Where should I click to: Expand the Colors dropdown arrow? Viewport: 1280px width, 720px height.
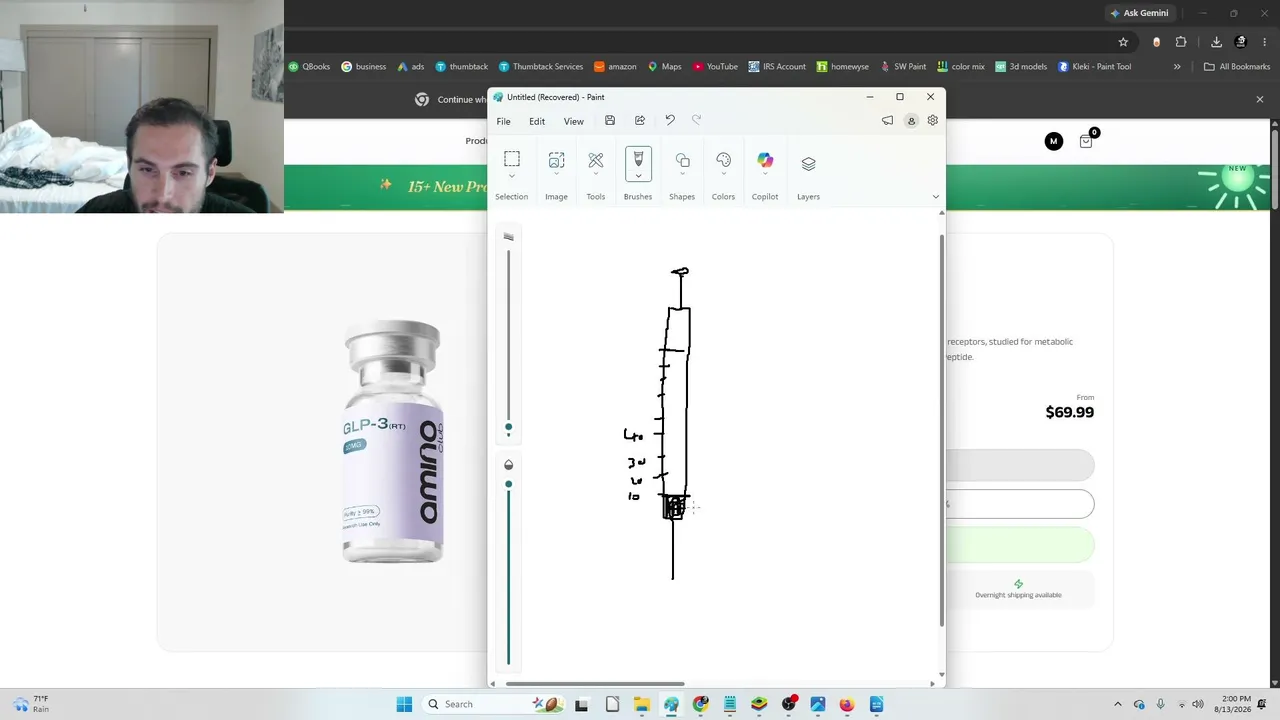(723, 176)
